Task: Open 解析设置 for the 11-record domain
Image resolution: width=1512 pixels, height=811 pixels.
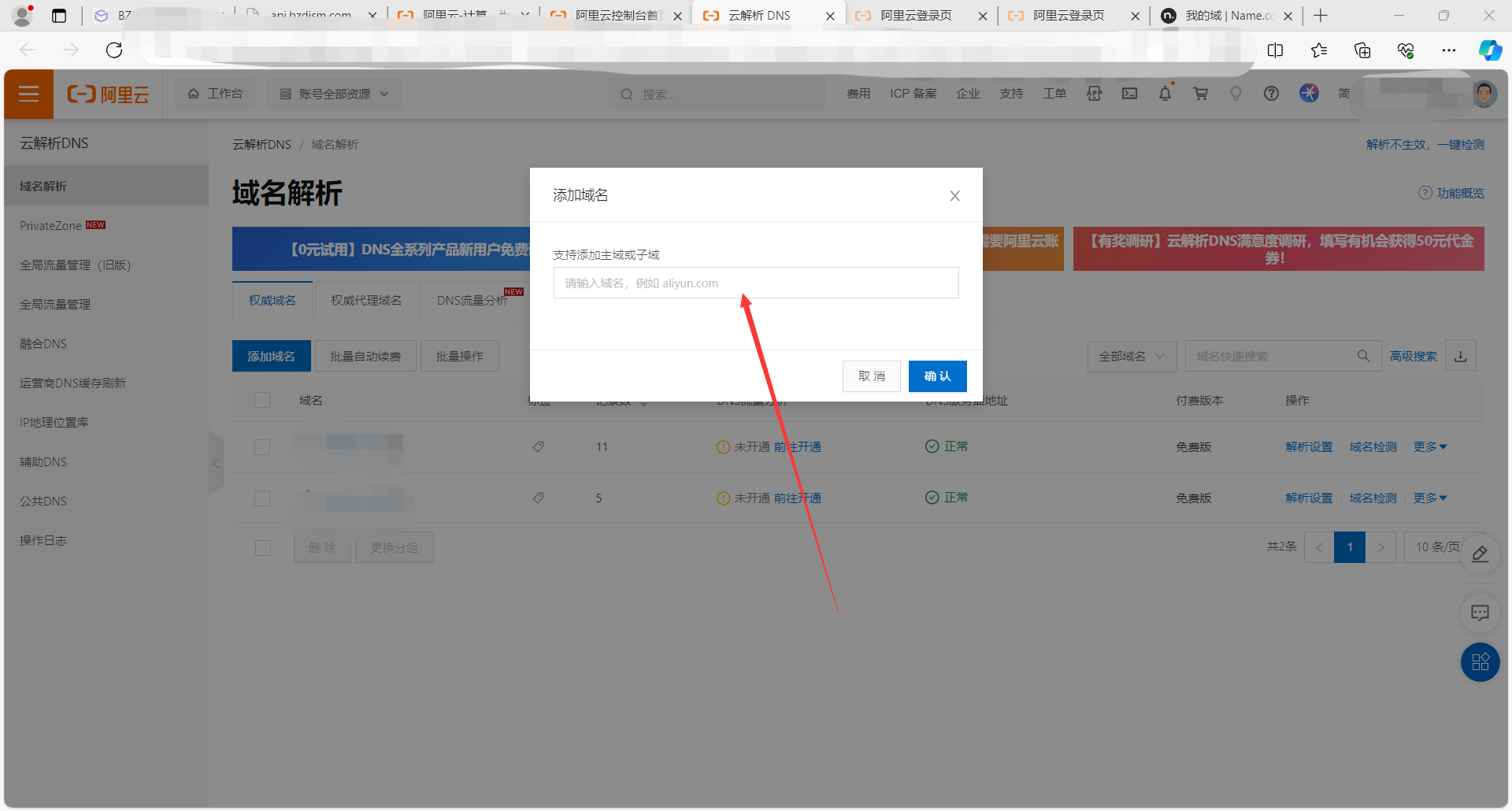Action: pyautogui.click(x=1309, y=447)
